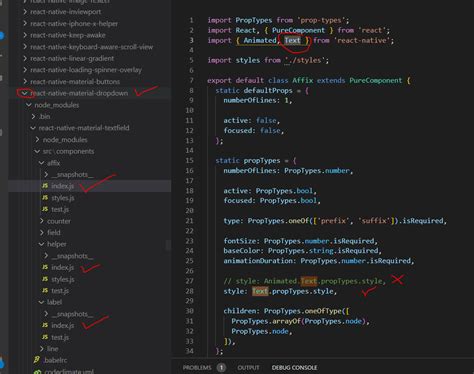Image resolution: width=474 pixels, height=374 pixels.
Task: Click the problems count badge '1'
Action: pyautogui.click(x=221, y=367)
